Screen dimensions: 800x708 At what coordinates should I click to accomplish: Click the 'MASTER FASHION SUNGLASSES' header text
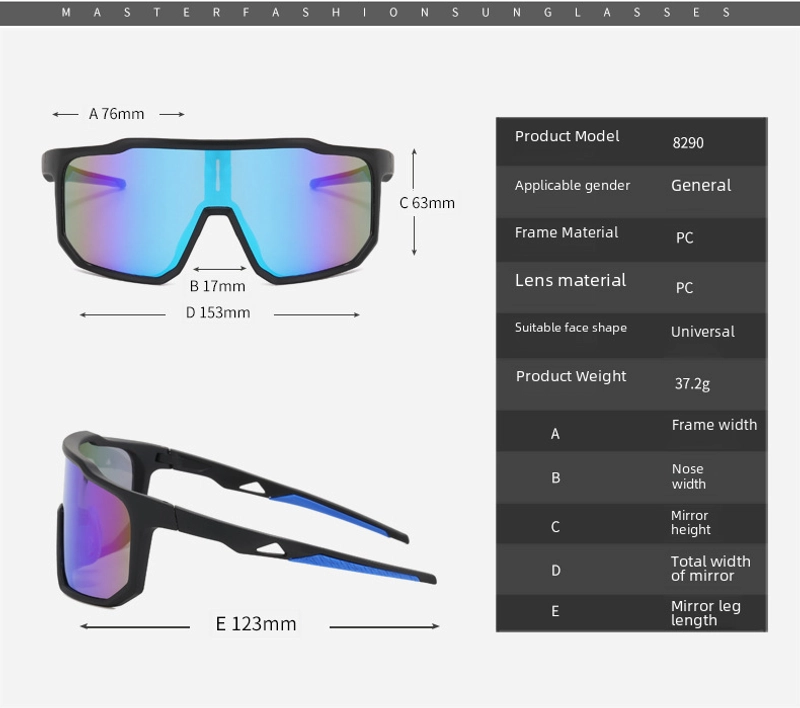[396, 13]
